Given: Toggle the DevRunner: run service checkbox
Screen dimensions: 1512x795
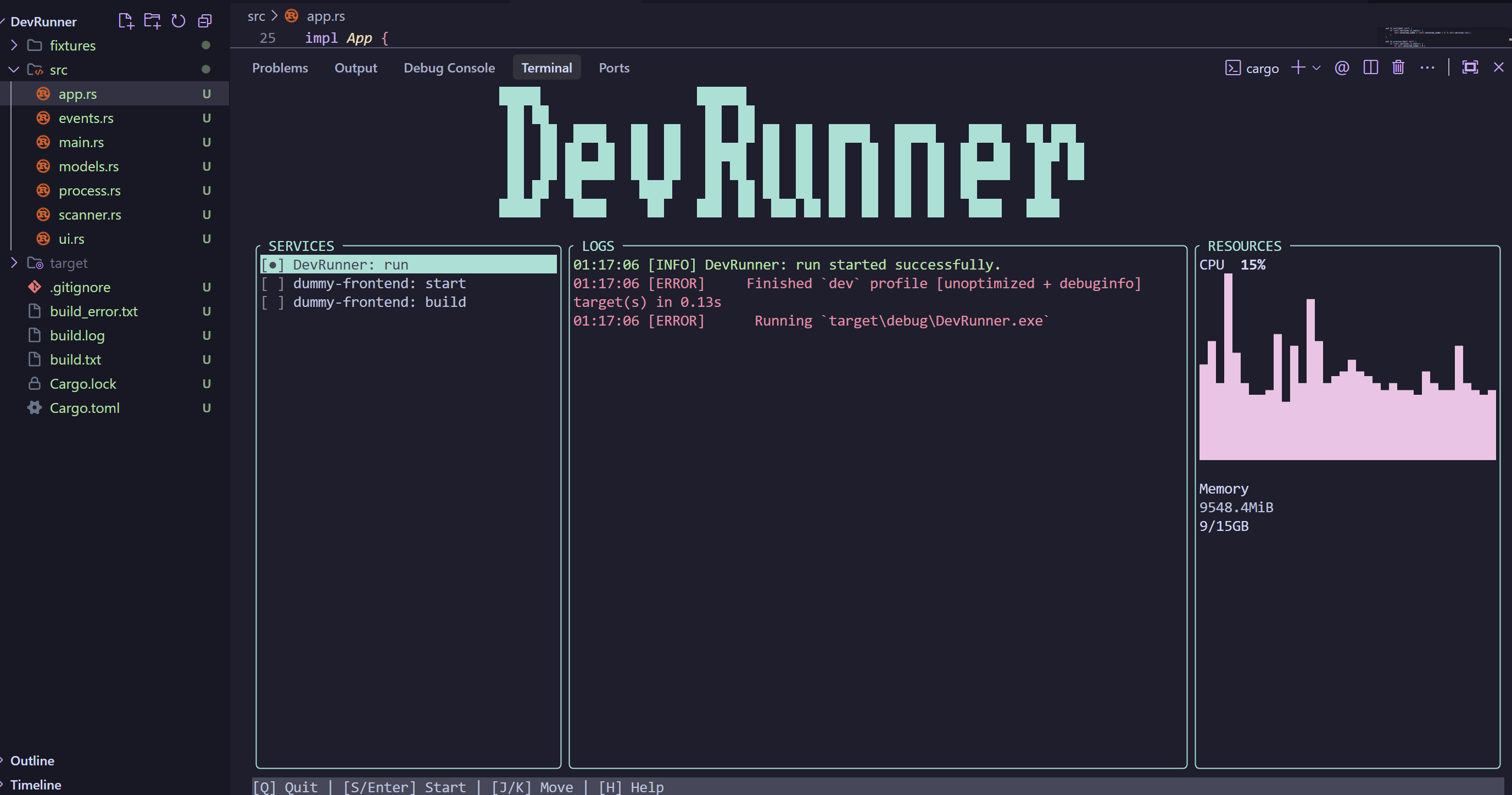Looking at the screenshot, I should 272,265.
